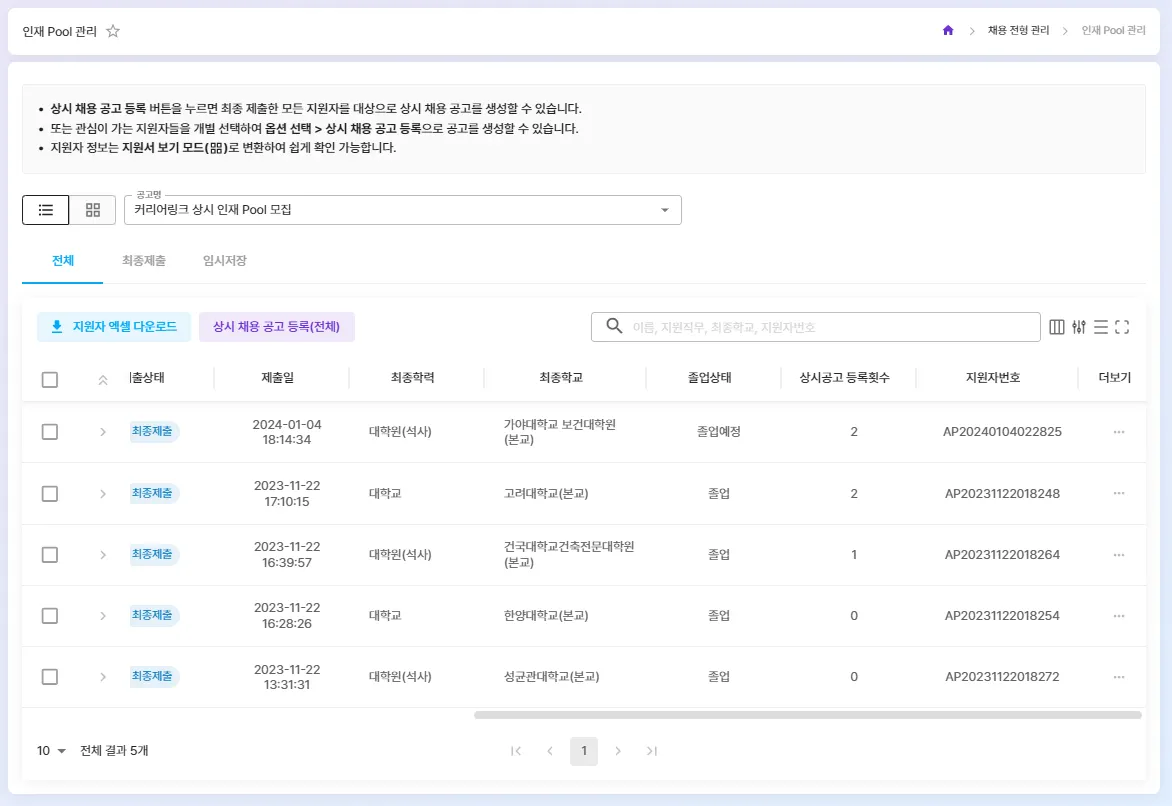Click page number 1 button
The image size is (1172, 806).
click(584, 751)
